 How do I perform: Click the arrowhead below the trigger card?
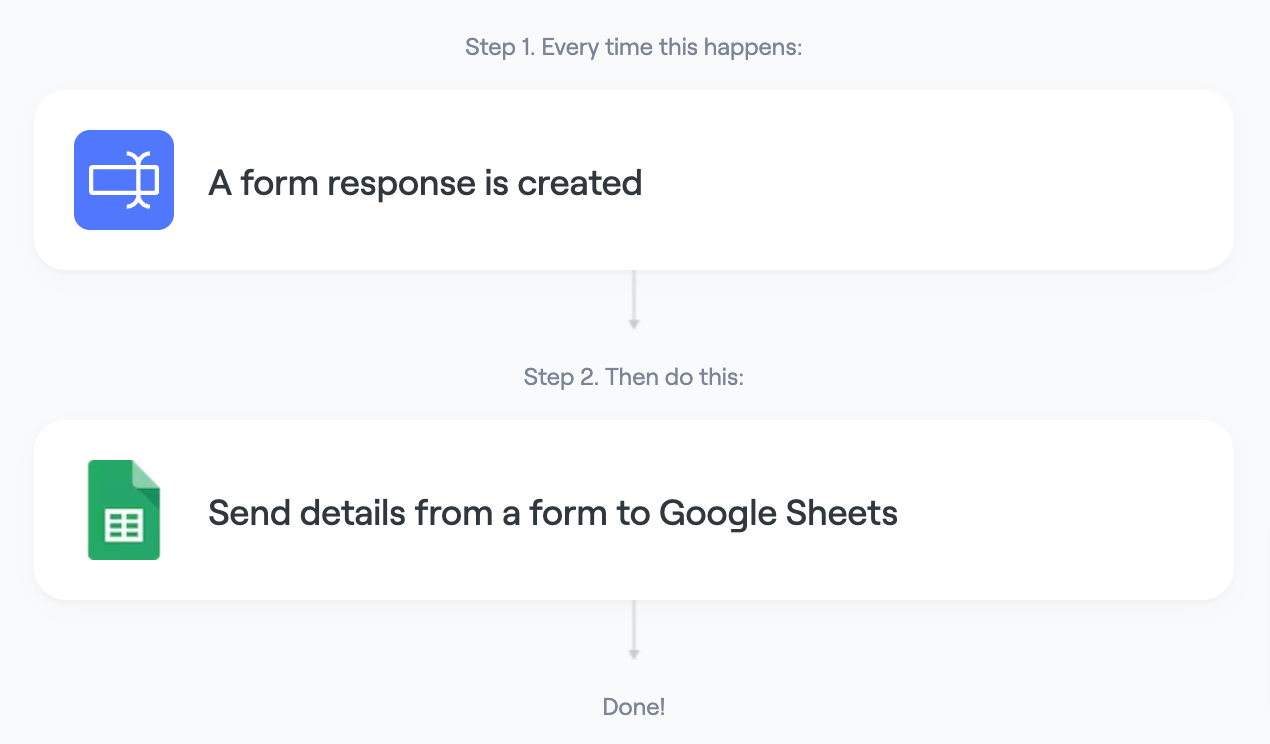pyautogui.click(x=634, y=324)
